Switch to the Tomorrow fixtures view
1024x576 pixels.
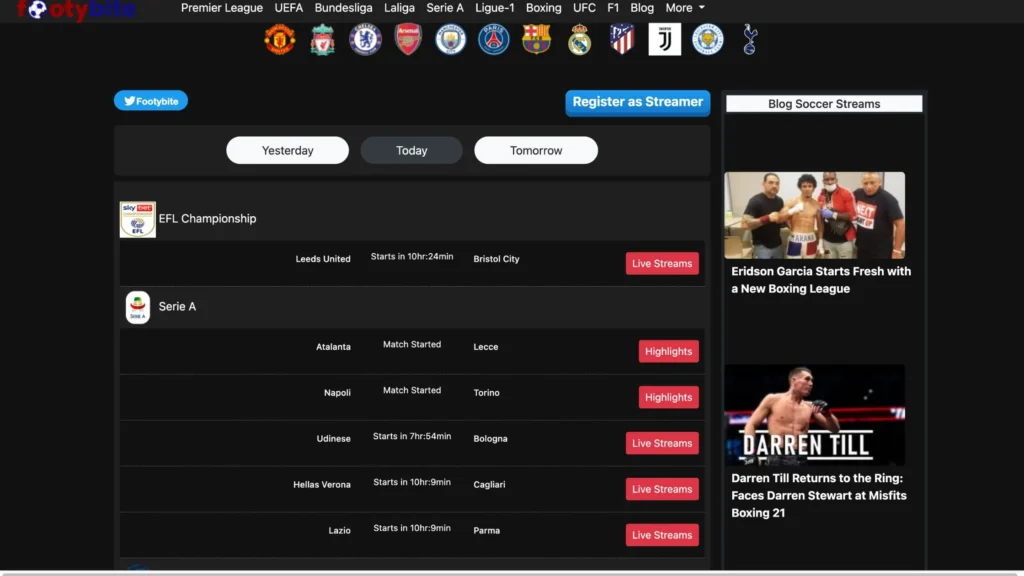click(x=535, y=149)
